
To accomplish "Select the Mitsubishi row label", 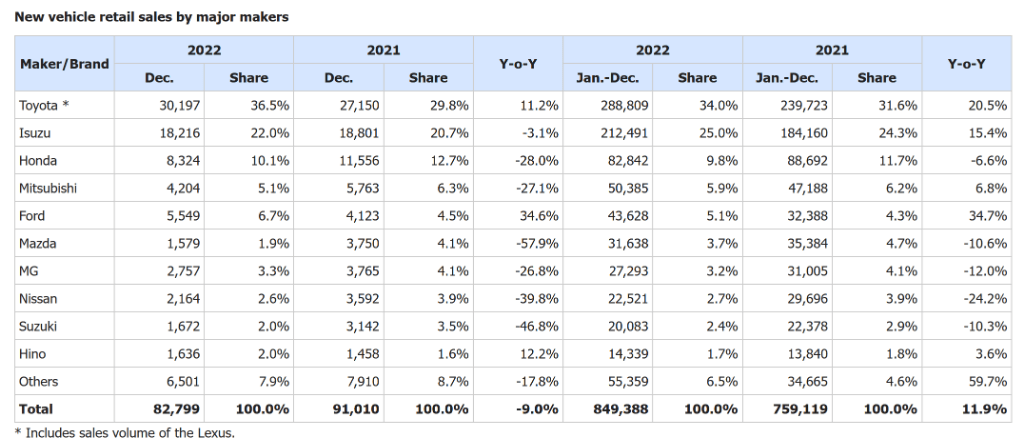I will pyautogui.click(x=48, y=188).
